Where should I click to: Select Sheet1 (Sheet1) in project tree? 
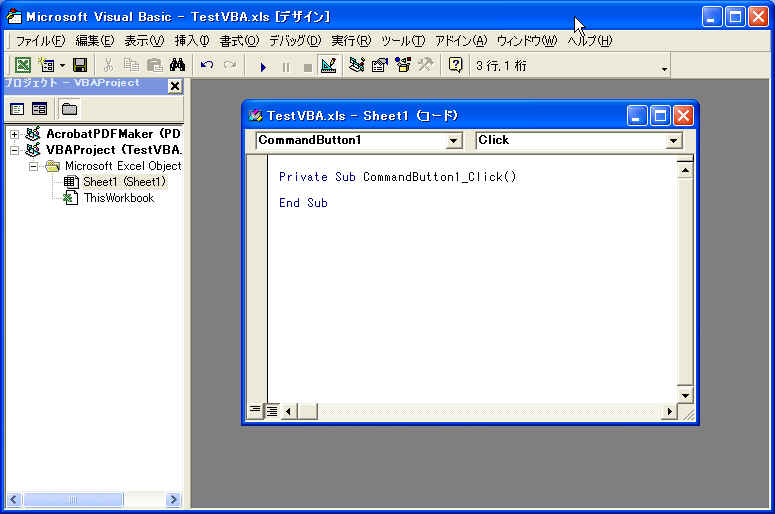tap(125, 182)
